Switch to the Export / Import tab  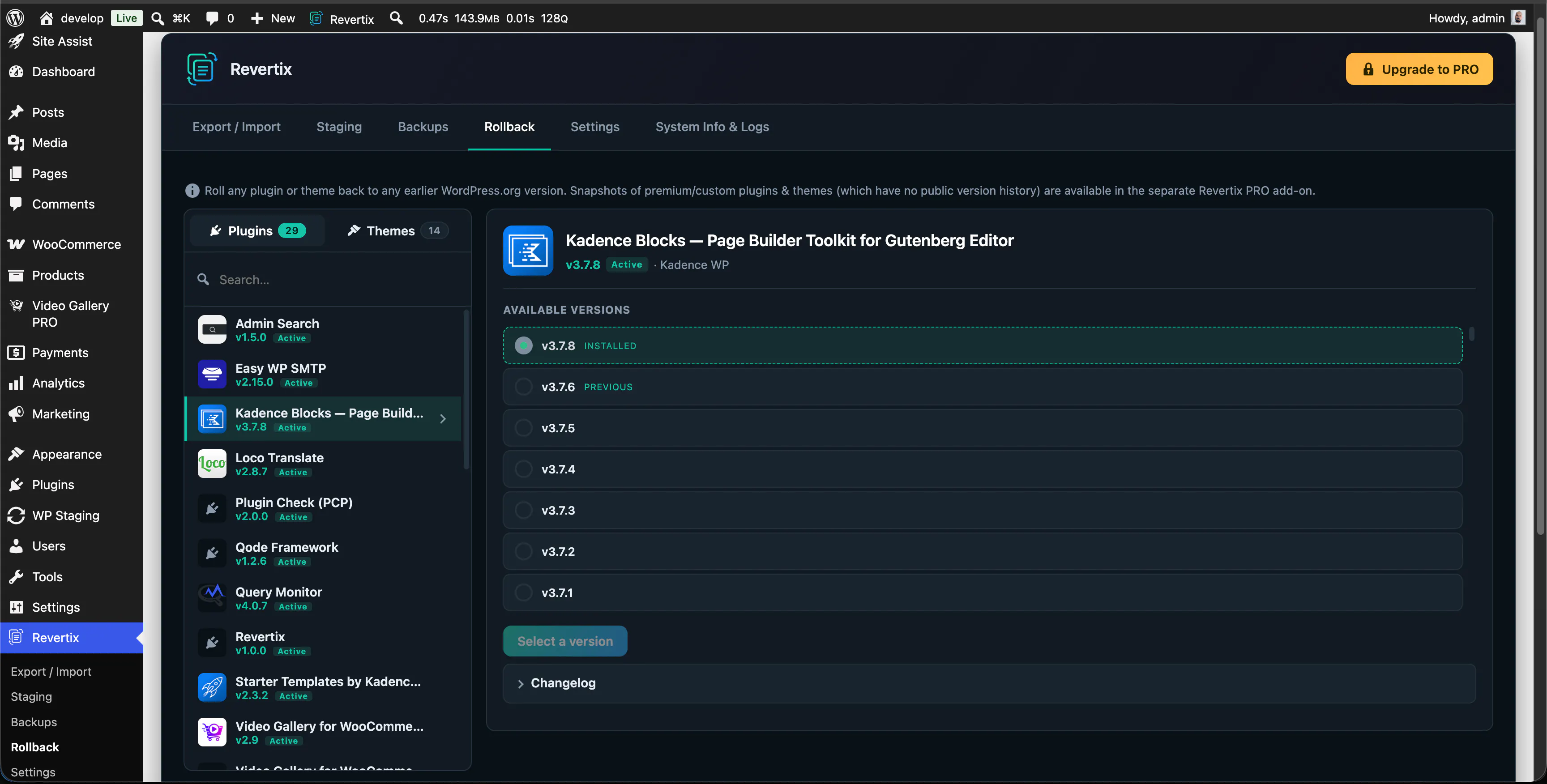(237, 127)
